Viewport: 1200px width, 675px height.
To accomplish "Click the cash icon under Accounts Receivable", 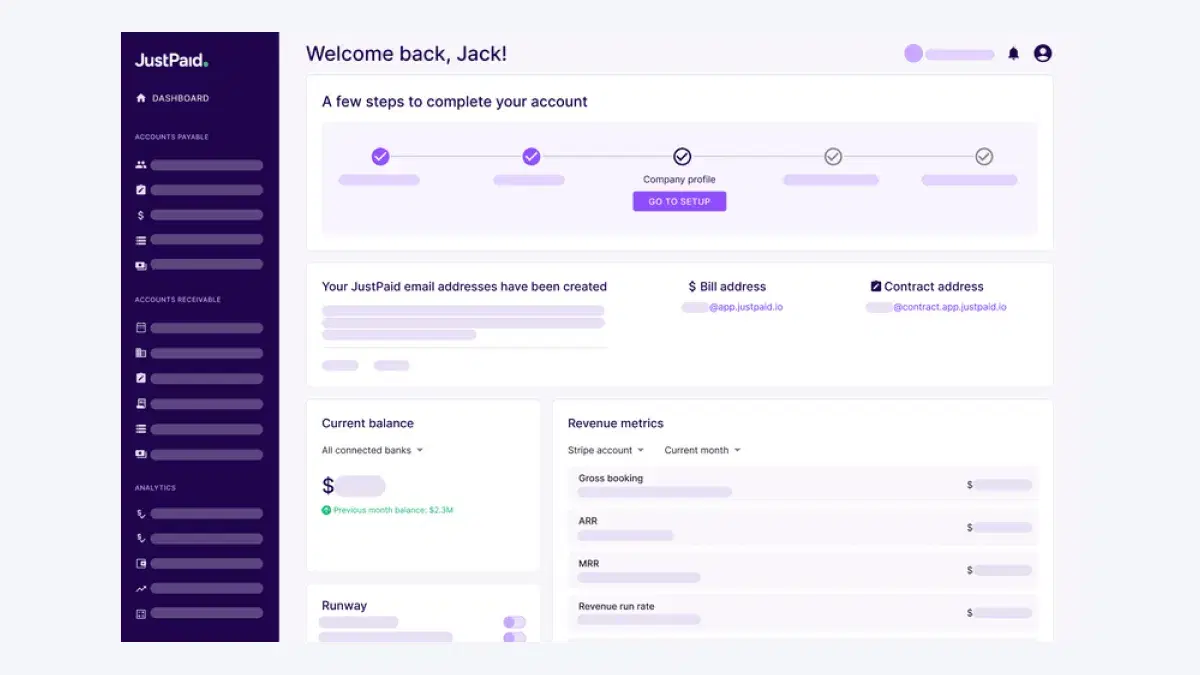I will [141, 454].
